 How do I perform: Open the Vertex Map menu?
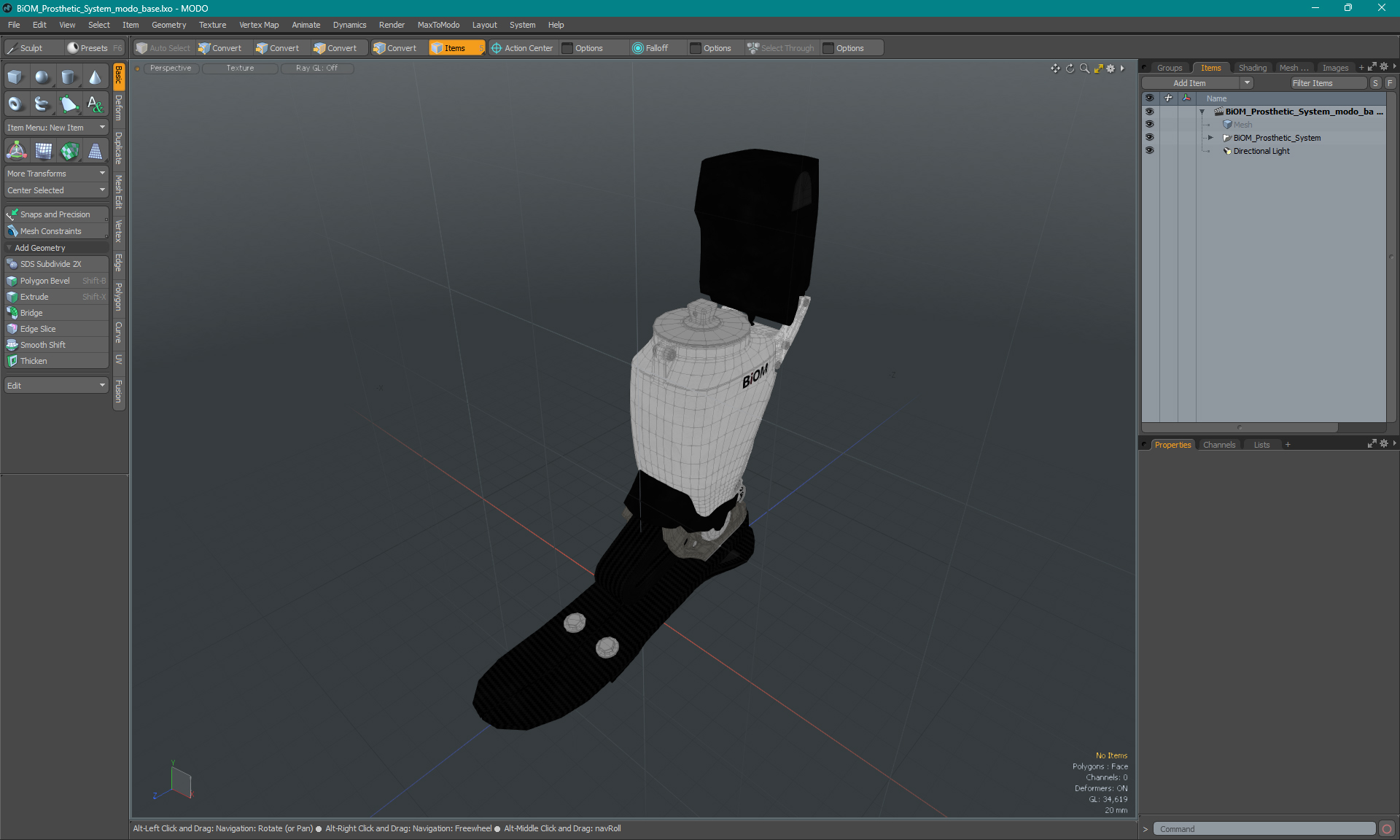[x=259, y=25]
